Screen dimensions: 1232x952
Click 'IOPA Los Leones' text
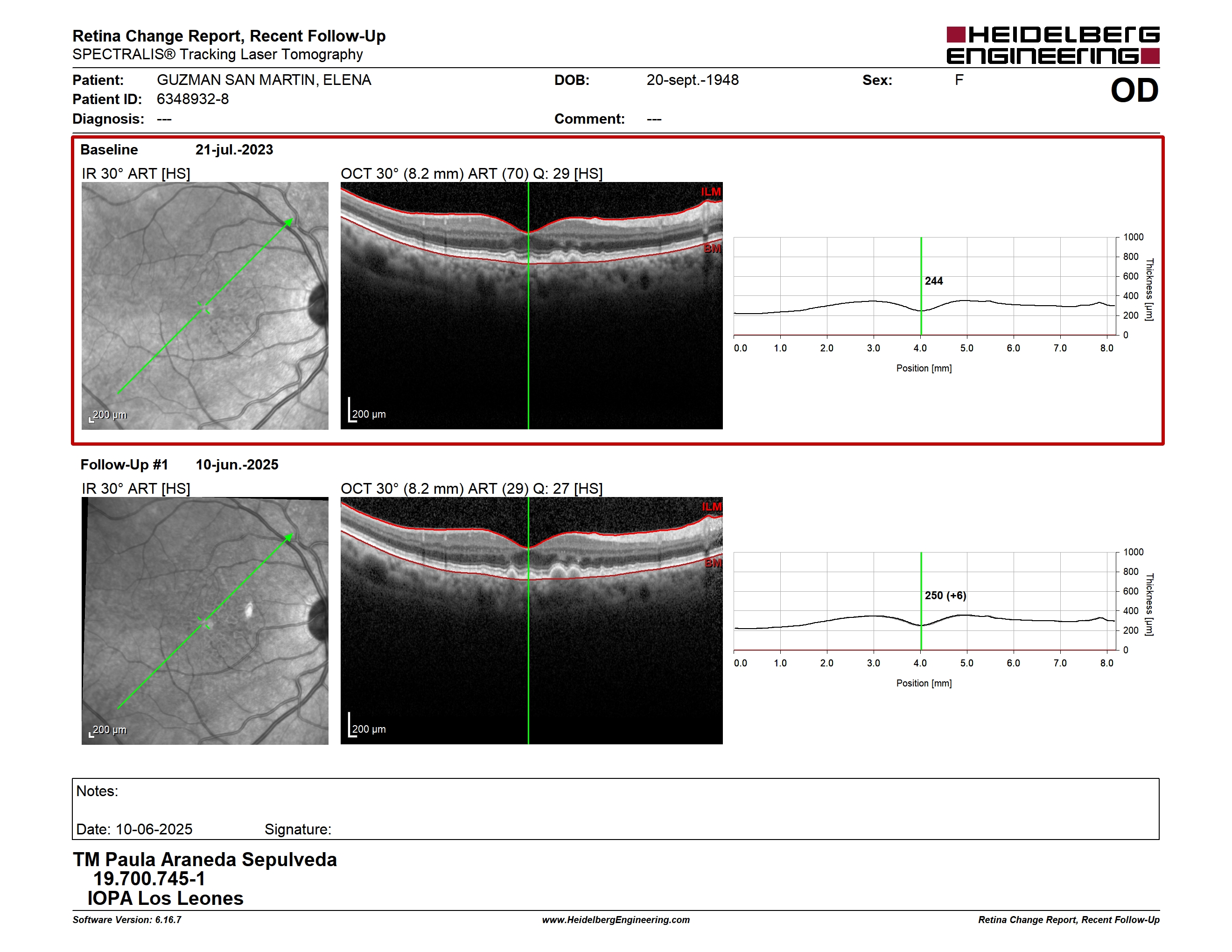coord(165,898)
